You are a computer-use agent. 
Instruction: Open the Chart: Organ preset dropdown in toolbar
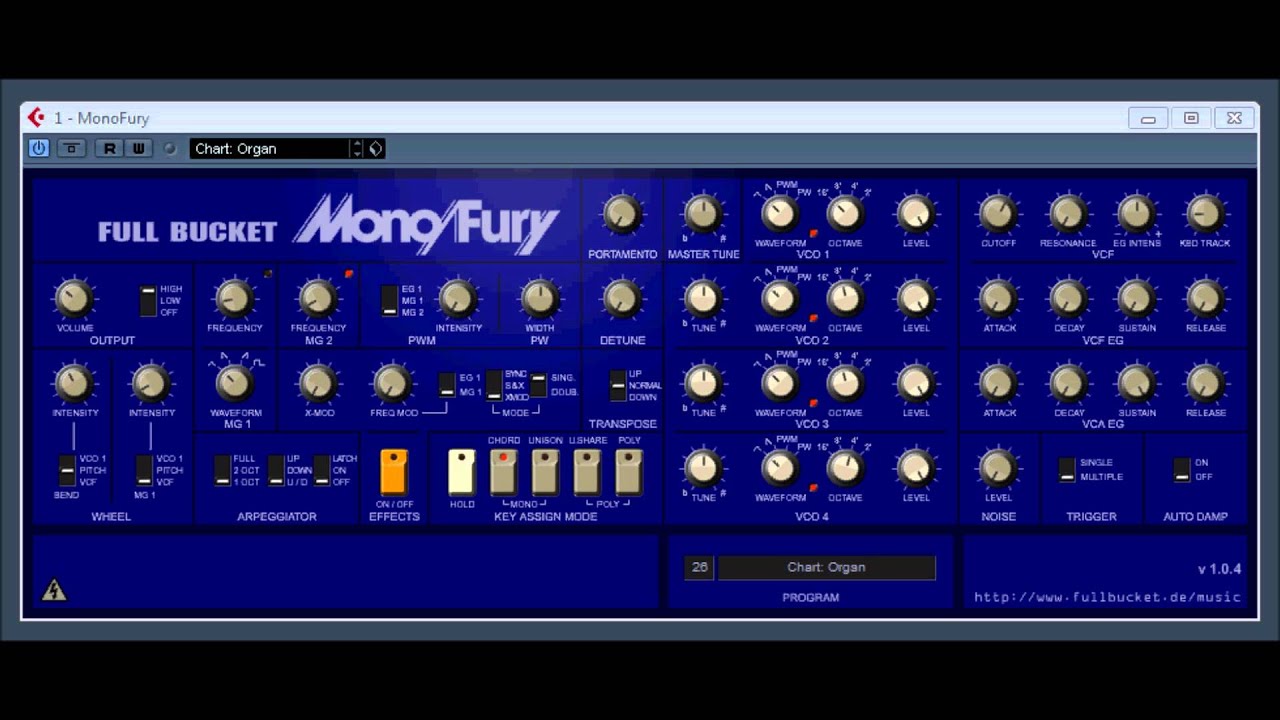[x=270, y=148]
